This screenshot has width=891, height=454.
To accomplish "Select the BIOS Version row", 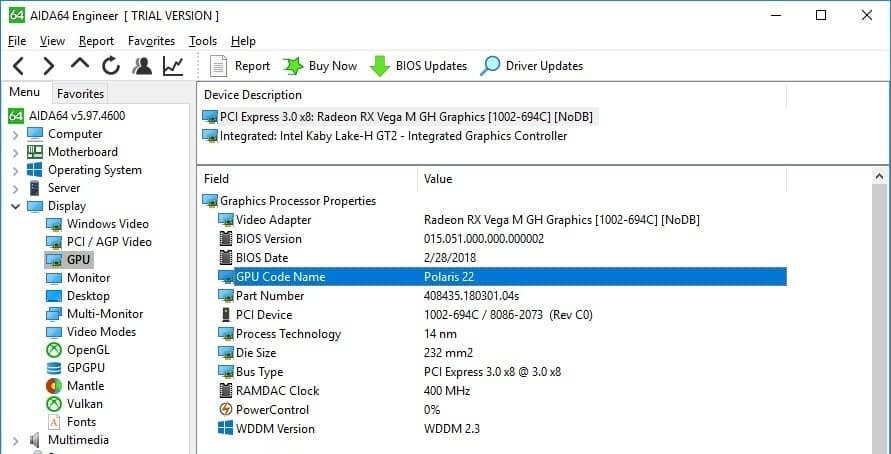I will point(493,239).
